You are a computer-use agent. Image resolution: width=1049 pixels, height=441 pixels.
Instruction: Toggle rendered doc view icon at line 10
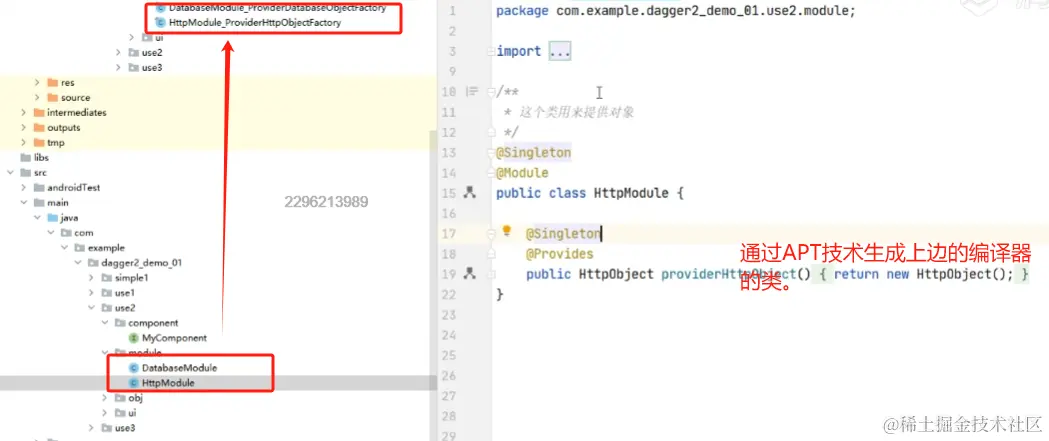click(x=472, y=92)
